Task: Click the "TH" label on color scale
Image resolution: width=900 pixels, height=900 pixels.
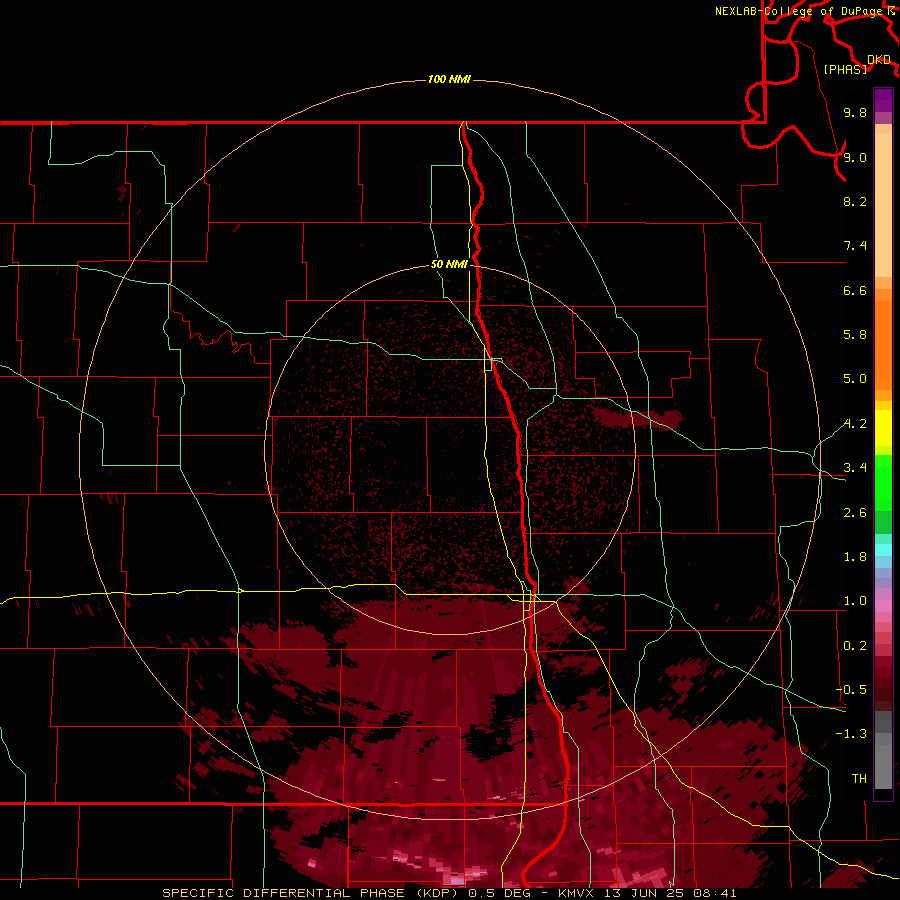Action: pos(859,779)
